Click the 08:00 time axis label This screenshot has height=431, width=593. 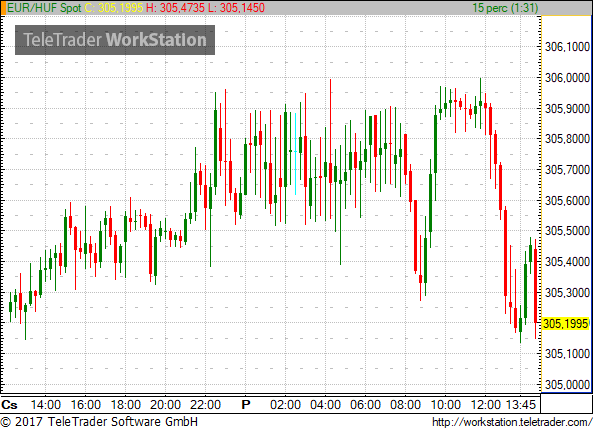tap(405, 405)
